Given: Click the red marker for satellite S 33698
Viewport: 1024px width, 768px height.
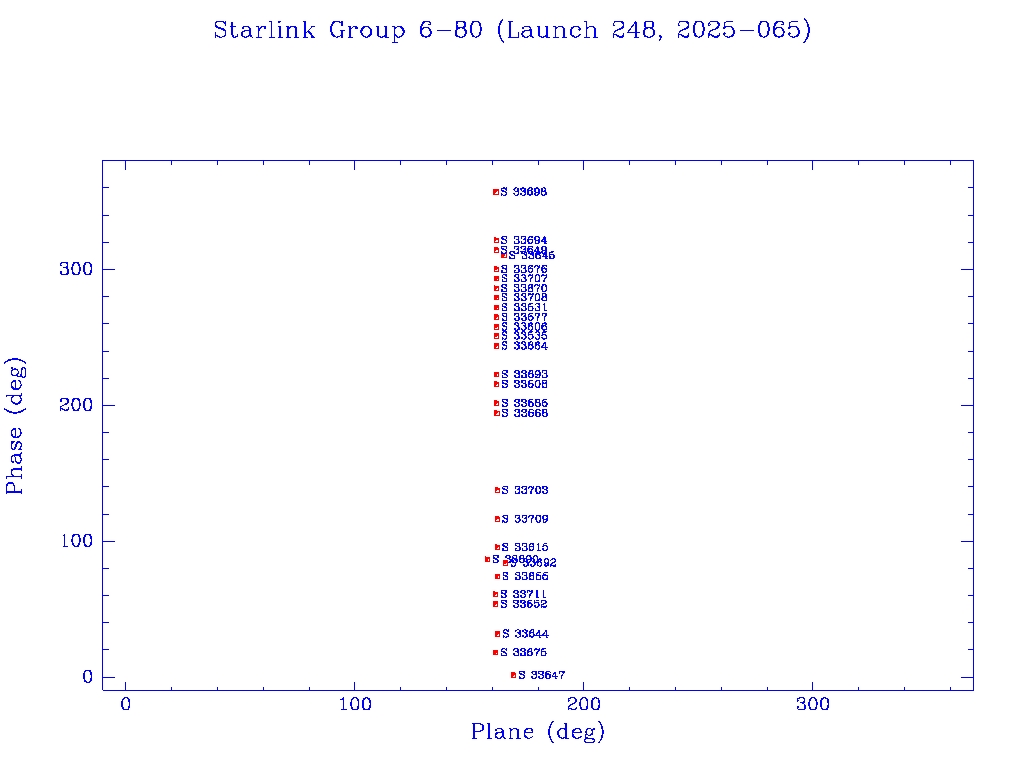Looking at the screenshot, I should (496, 192).
